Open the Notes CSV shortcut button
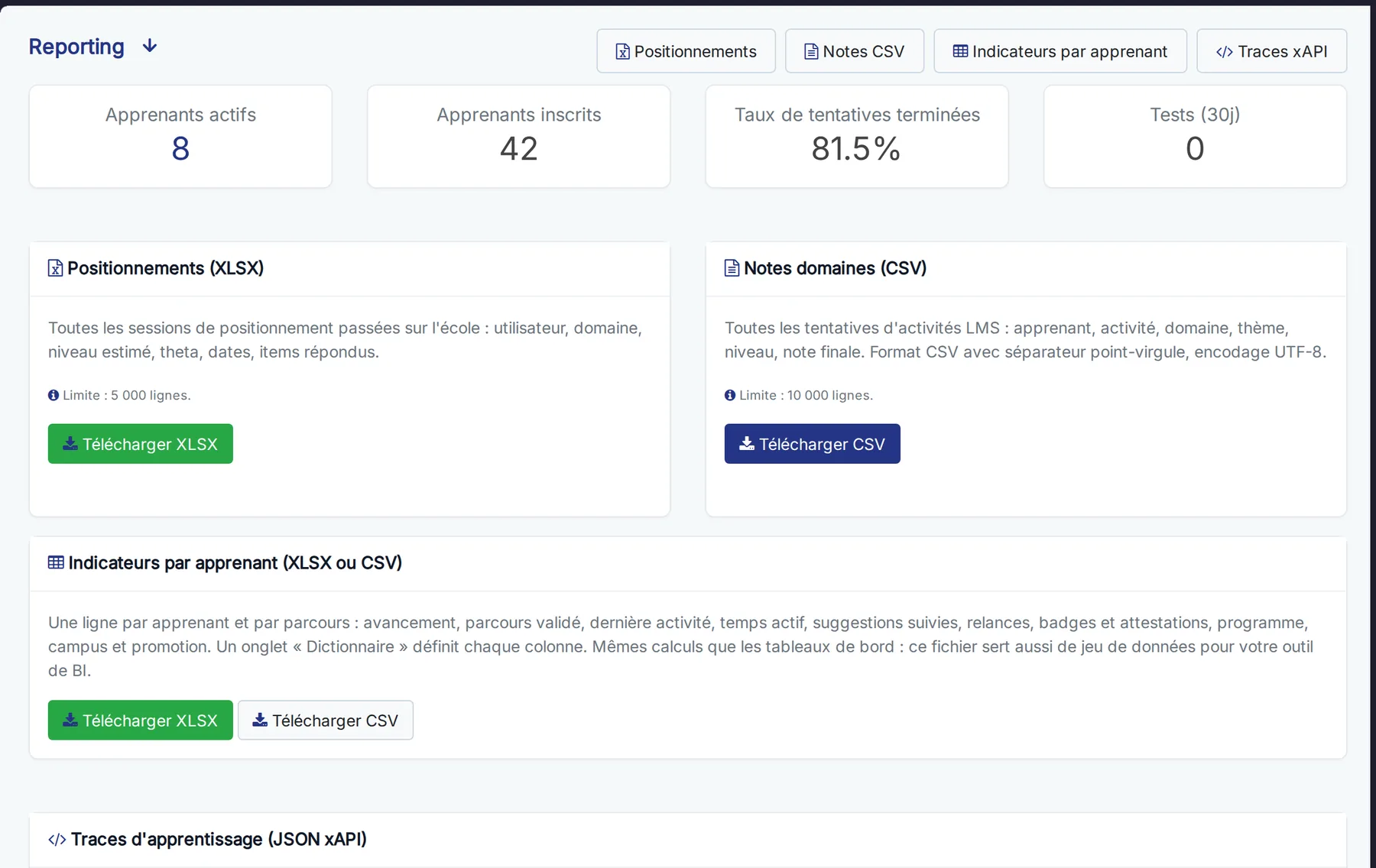1376x868 pixels. (x=855, y=51)
